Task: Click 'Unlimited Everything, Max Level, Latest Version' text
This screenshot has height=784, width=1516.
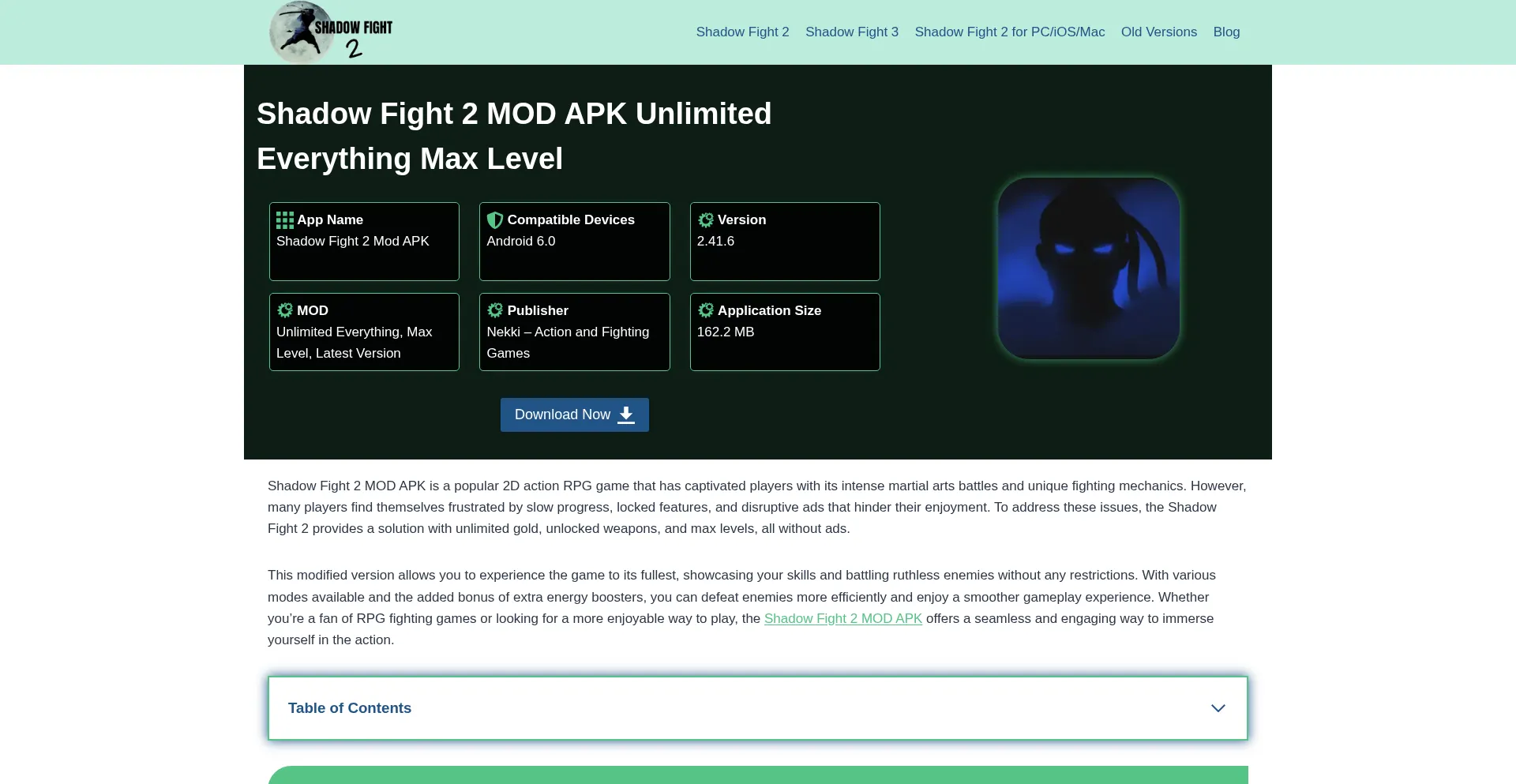Action: pyautogui.click(x=355, y=343)
